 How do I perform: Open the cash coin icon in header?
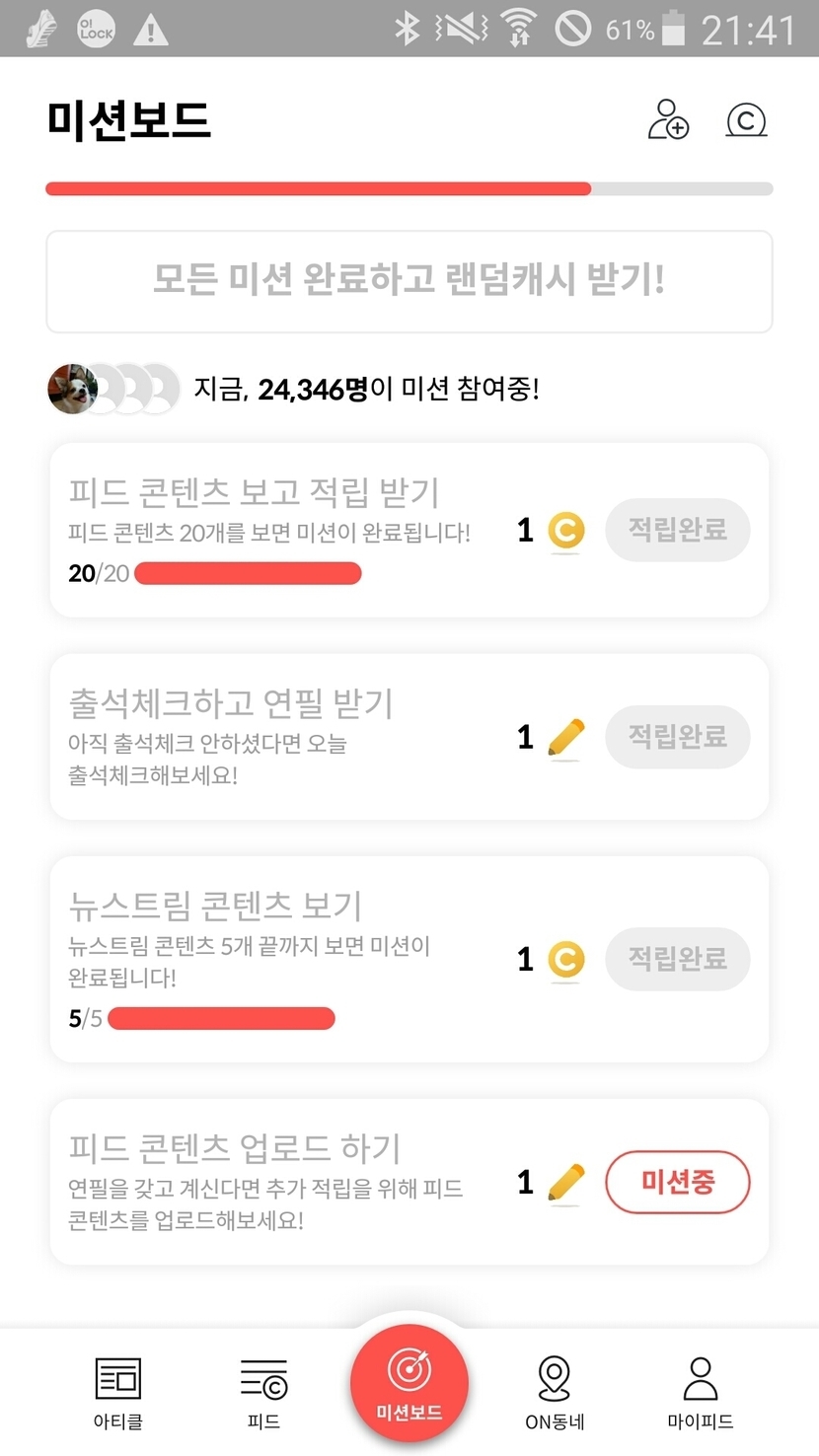click(746, 120)
